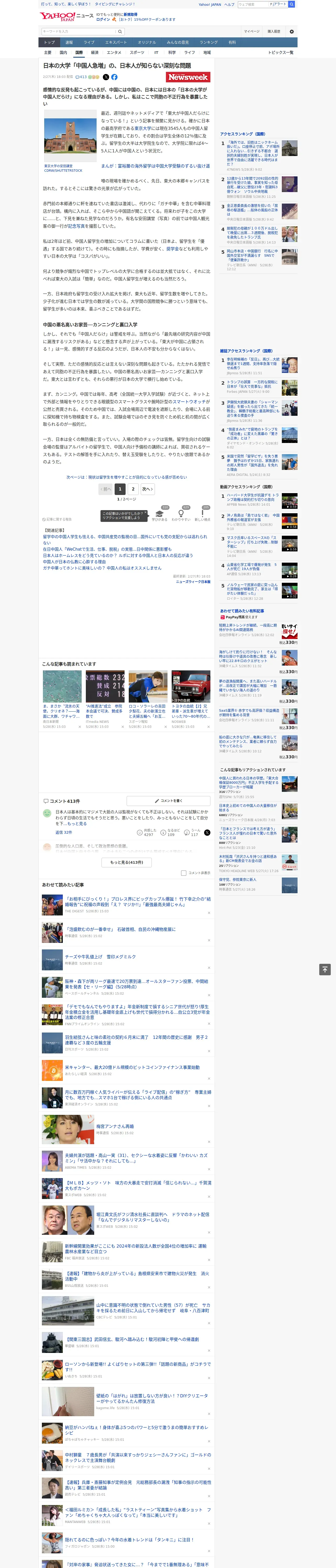Open the settings gear icon
This screenshot has width=336, height=1568.
click(x=292, y=31)
